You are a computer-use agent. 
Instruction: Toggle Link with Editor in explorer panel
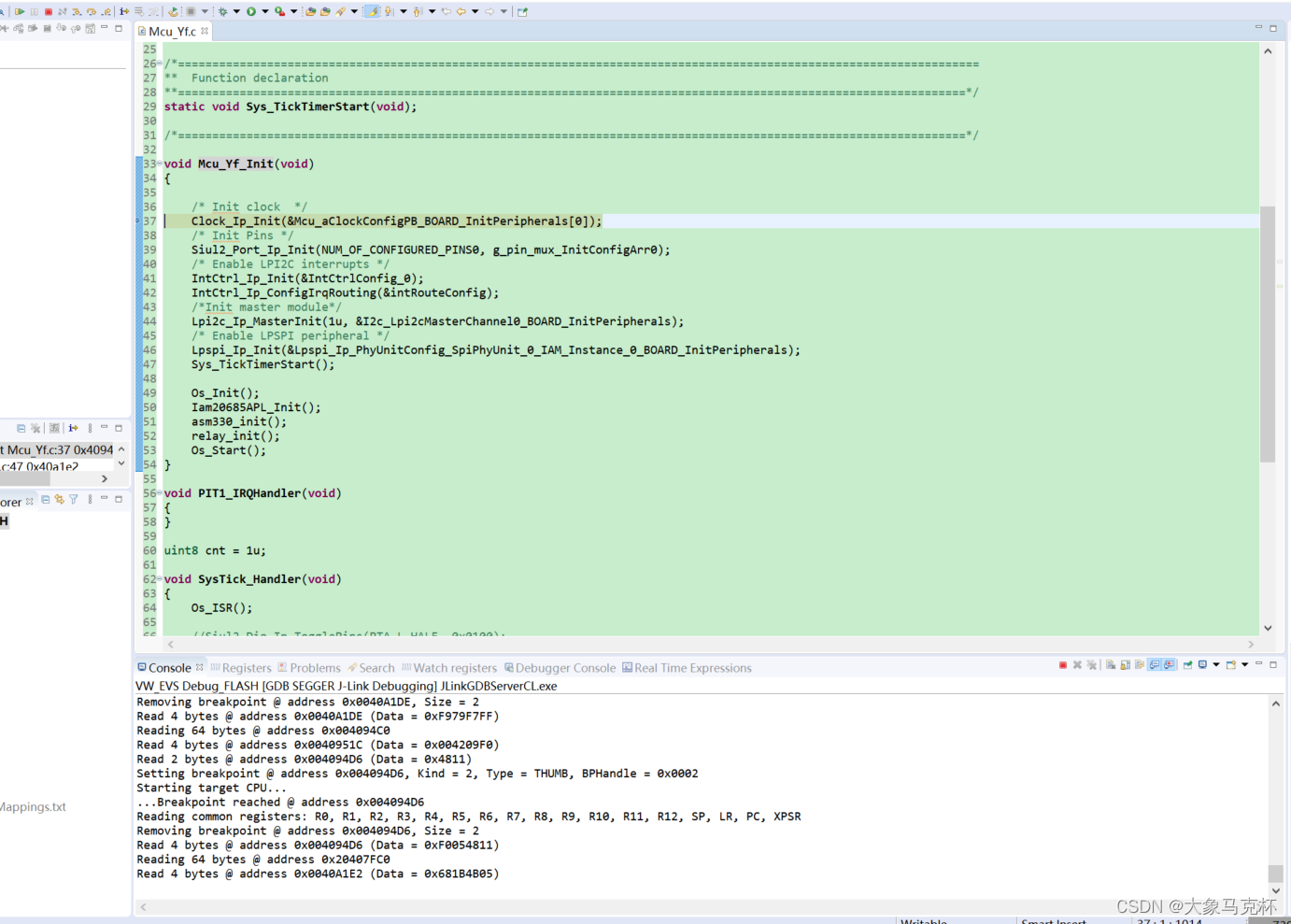click(59, 500)
